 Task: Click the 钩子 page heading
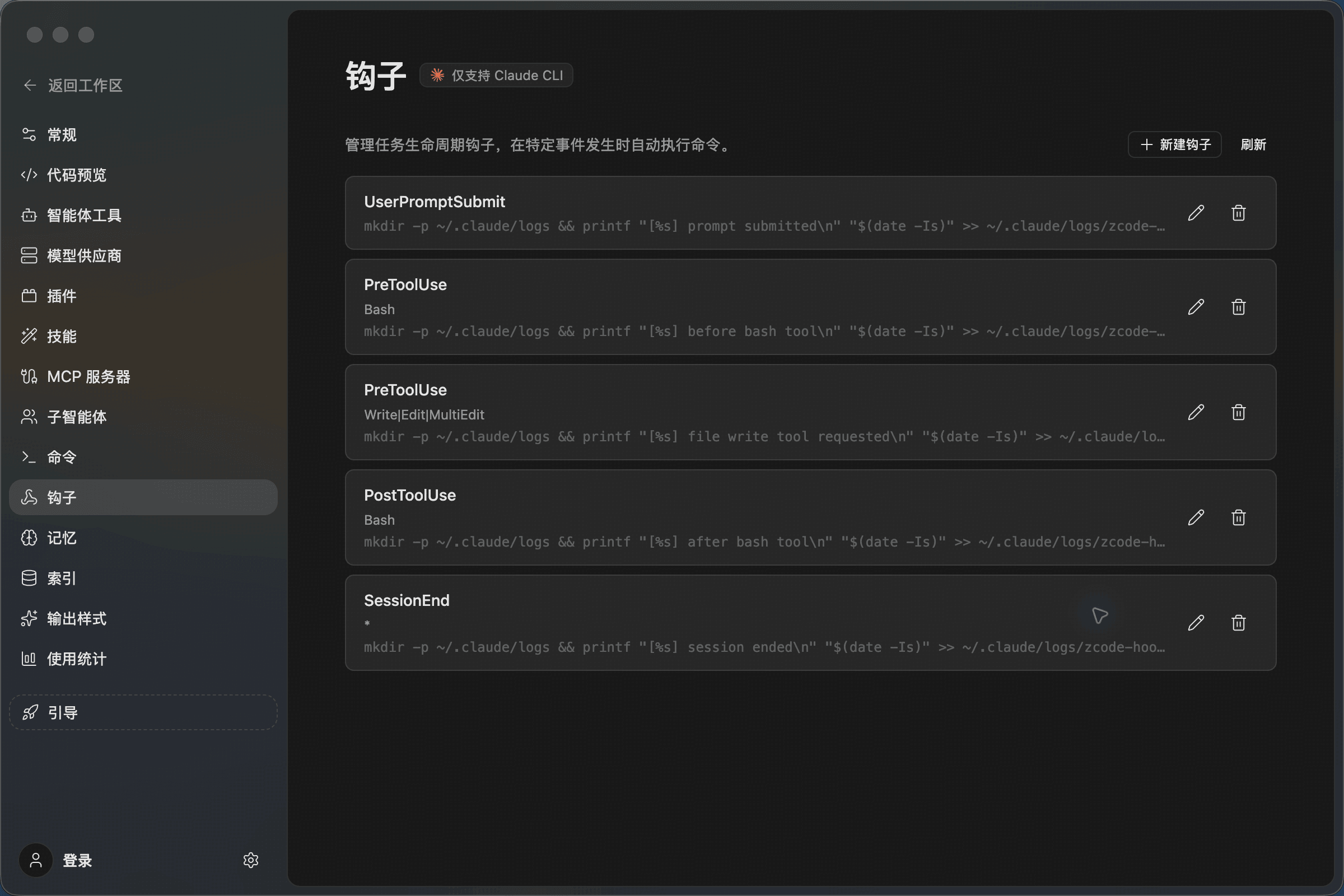tap(375, 76)
